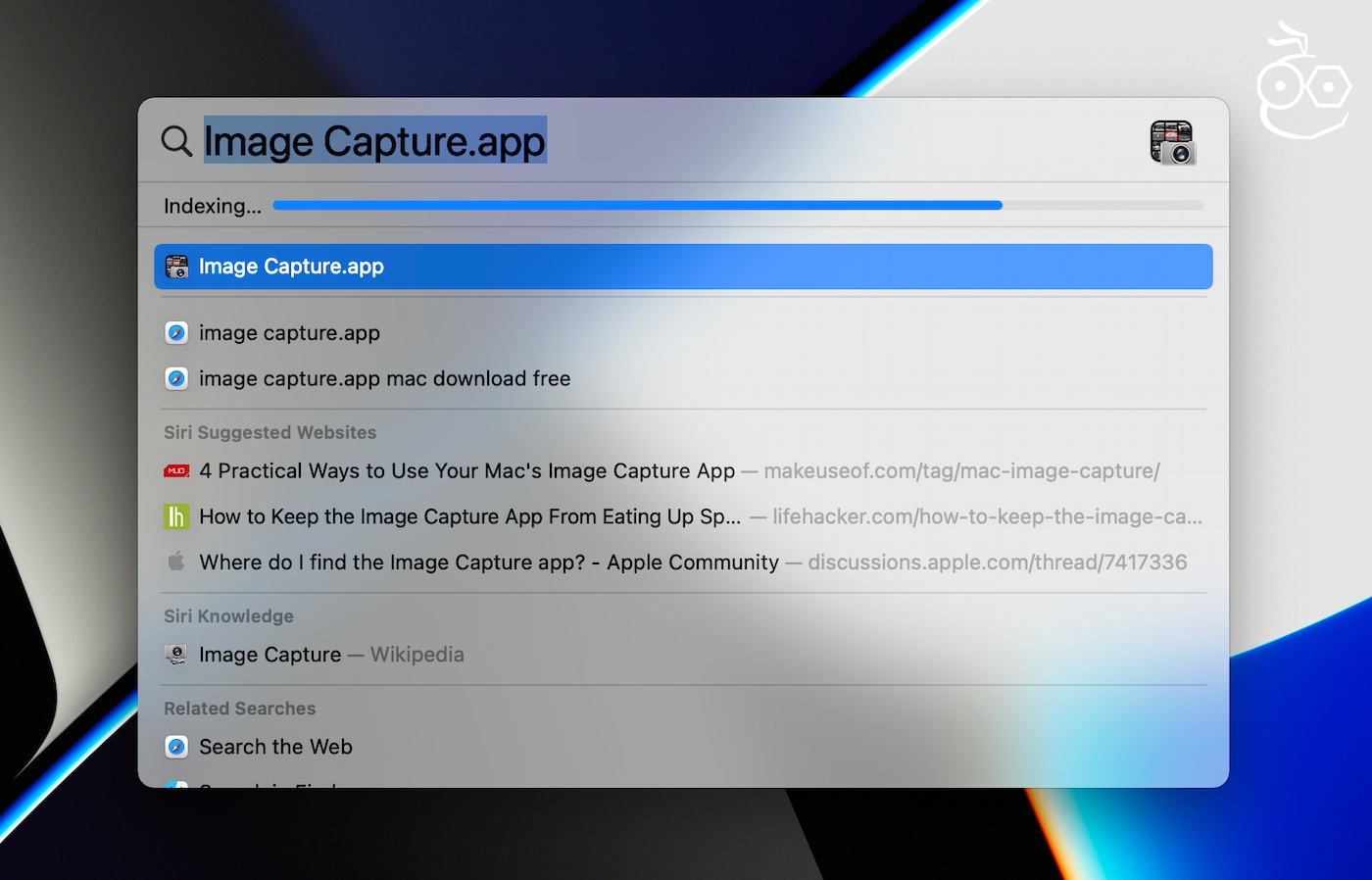Click the magnifying glass search icon

pyautogui.click(x=176, y=141)
